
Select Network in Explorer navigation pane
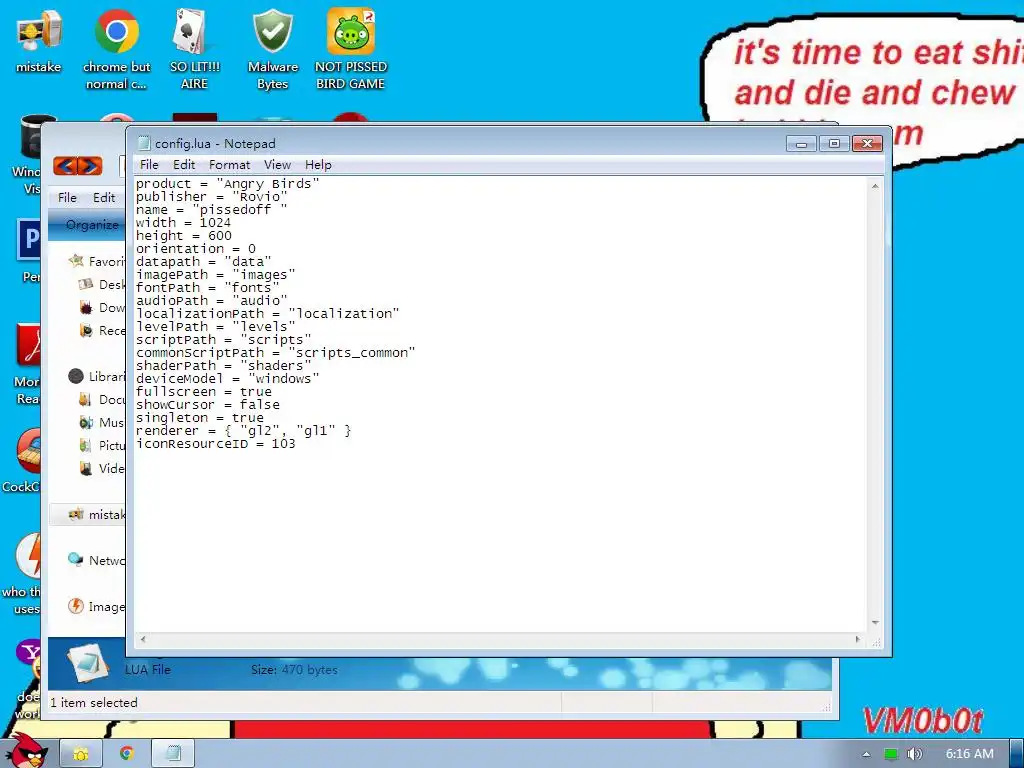(97, 560)
